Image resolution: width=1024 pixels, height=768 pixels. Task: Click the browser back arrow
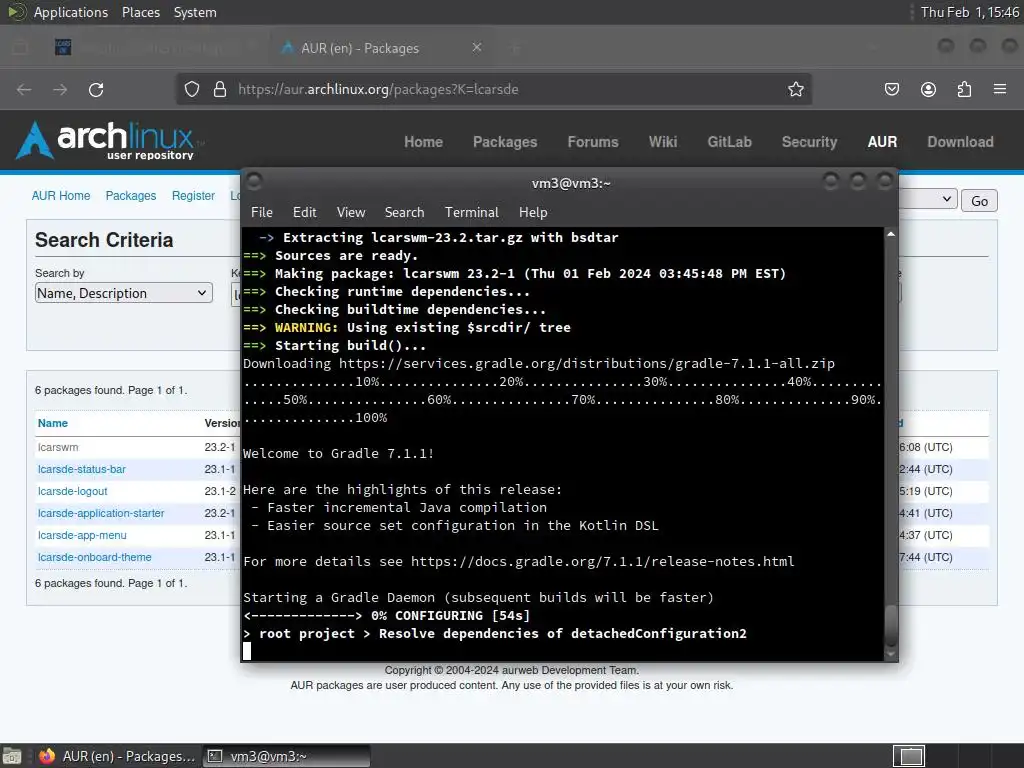pyautogui.click(x=24, y=89)
